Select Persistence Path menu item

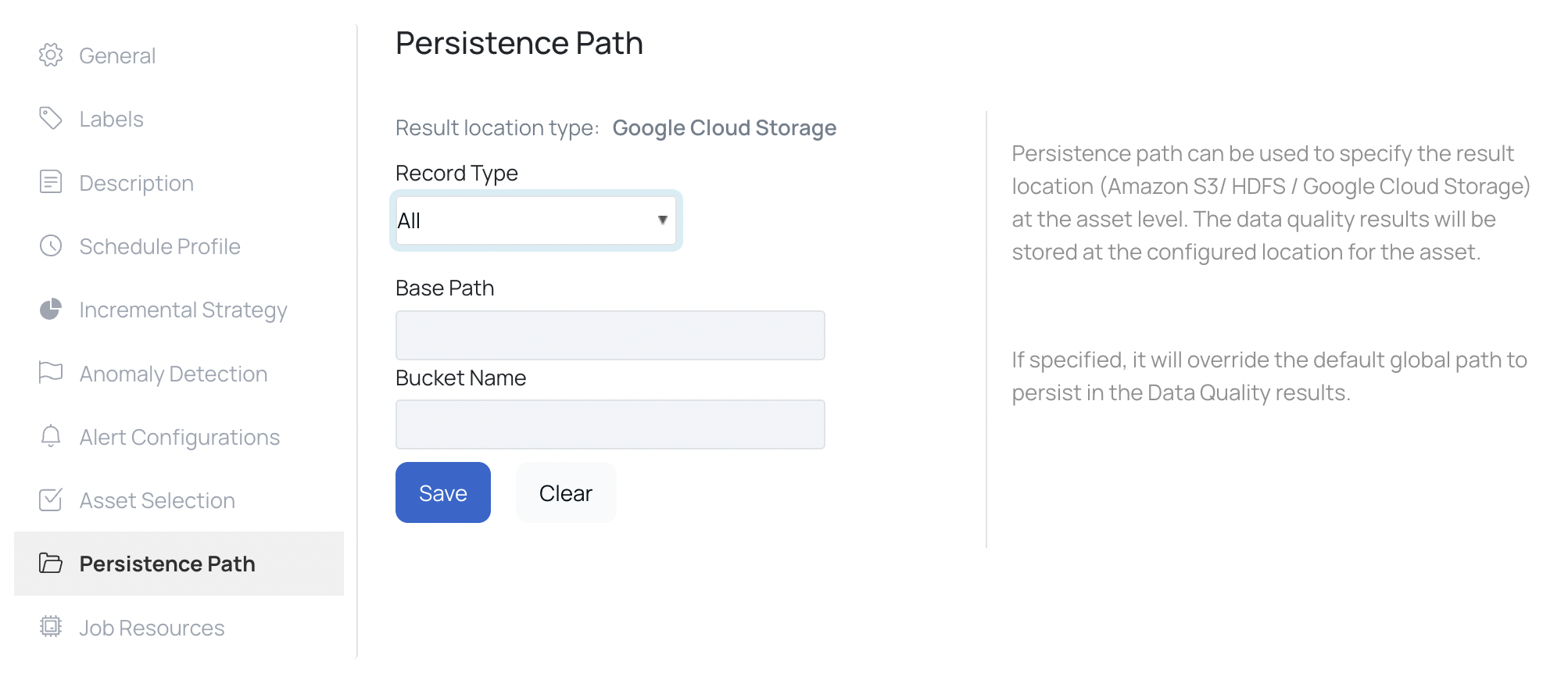179,564
